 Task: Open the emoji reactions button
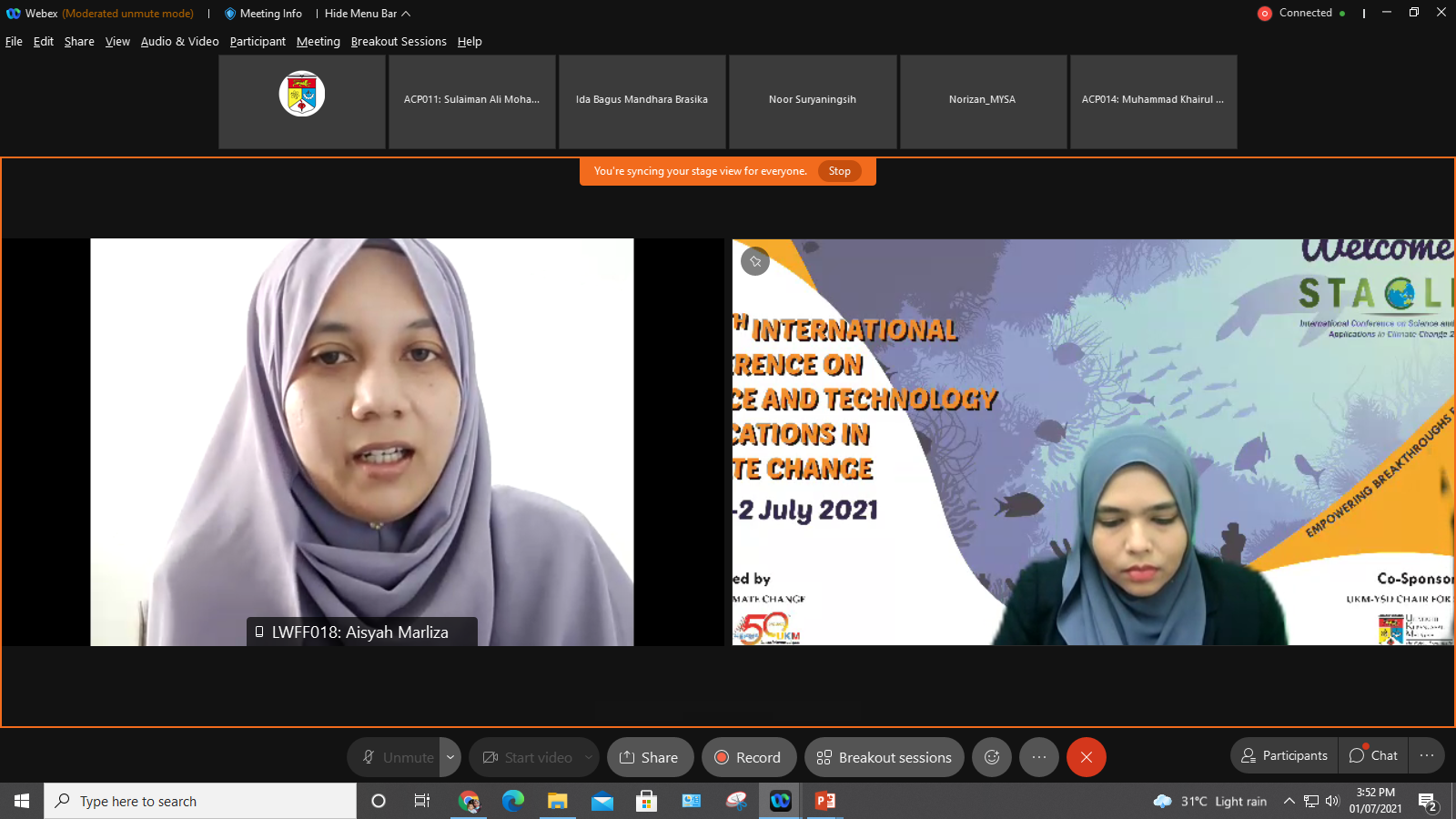992,757
